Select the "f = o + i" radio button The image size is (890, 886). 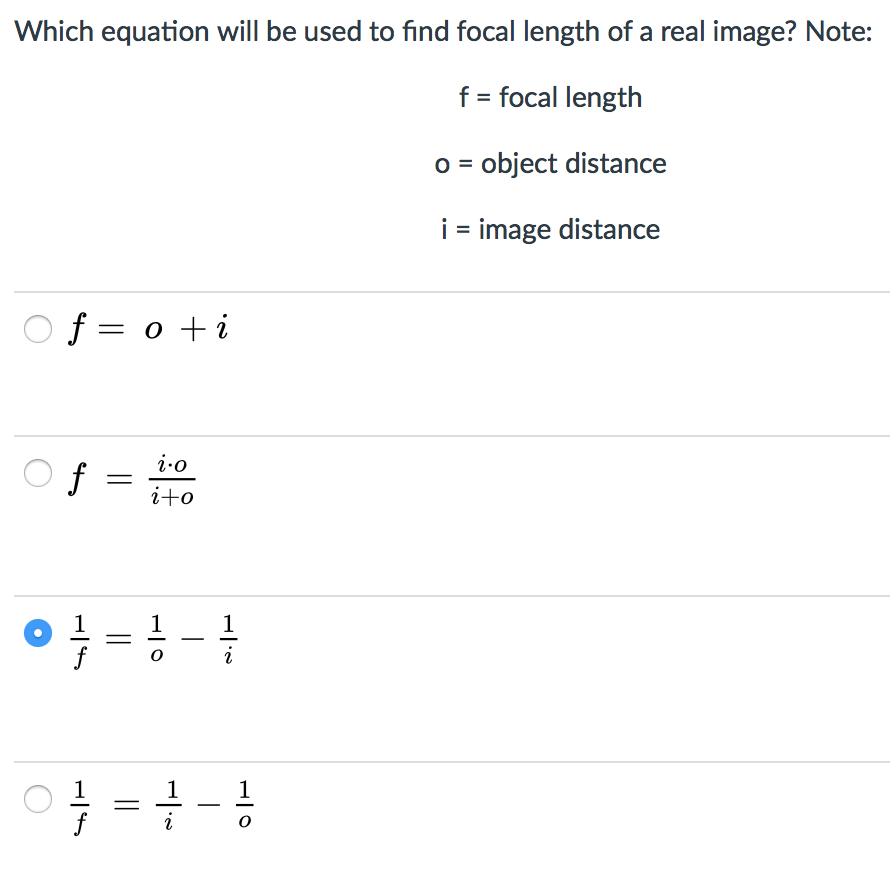38,330
